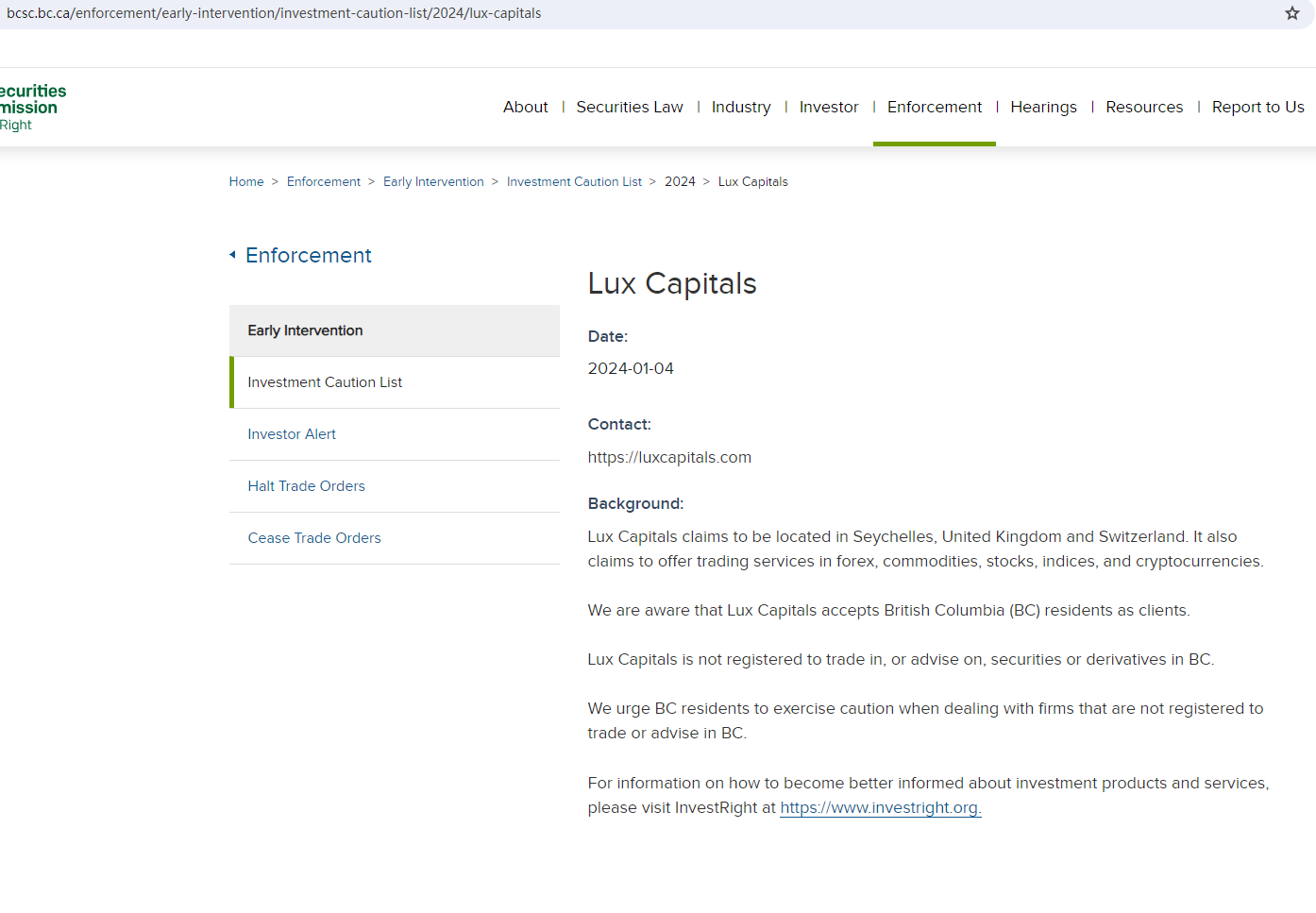
Task: Click the Contact: label
Action: click(x=619, y=424)
